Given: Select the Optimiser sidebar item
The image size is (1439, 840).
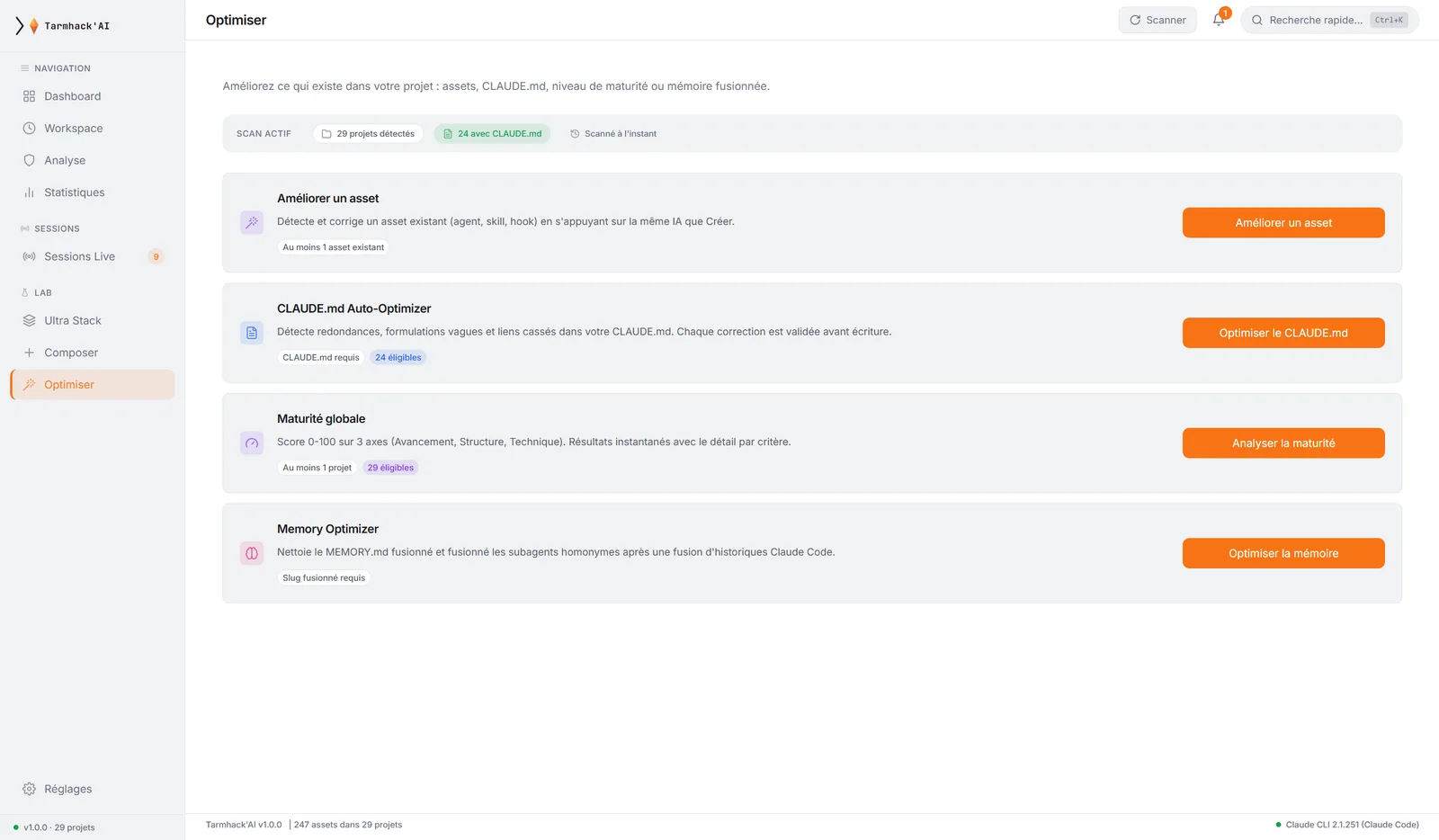Looking at the screenshot, I should (93, 385).
